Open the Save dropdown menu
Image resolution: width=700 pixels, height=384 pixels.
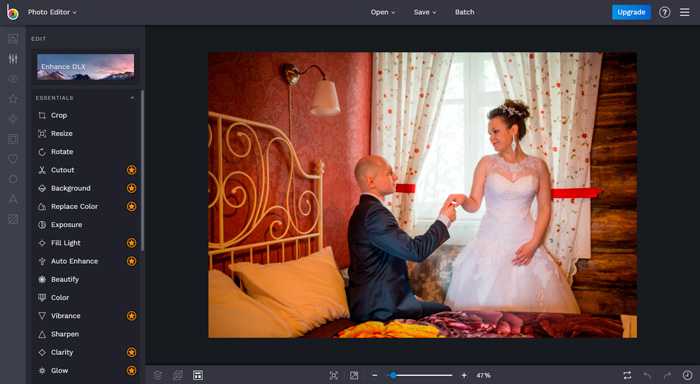tap(425, 12)
